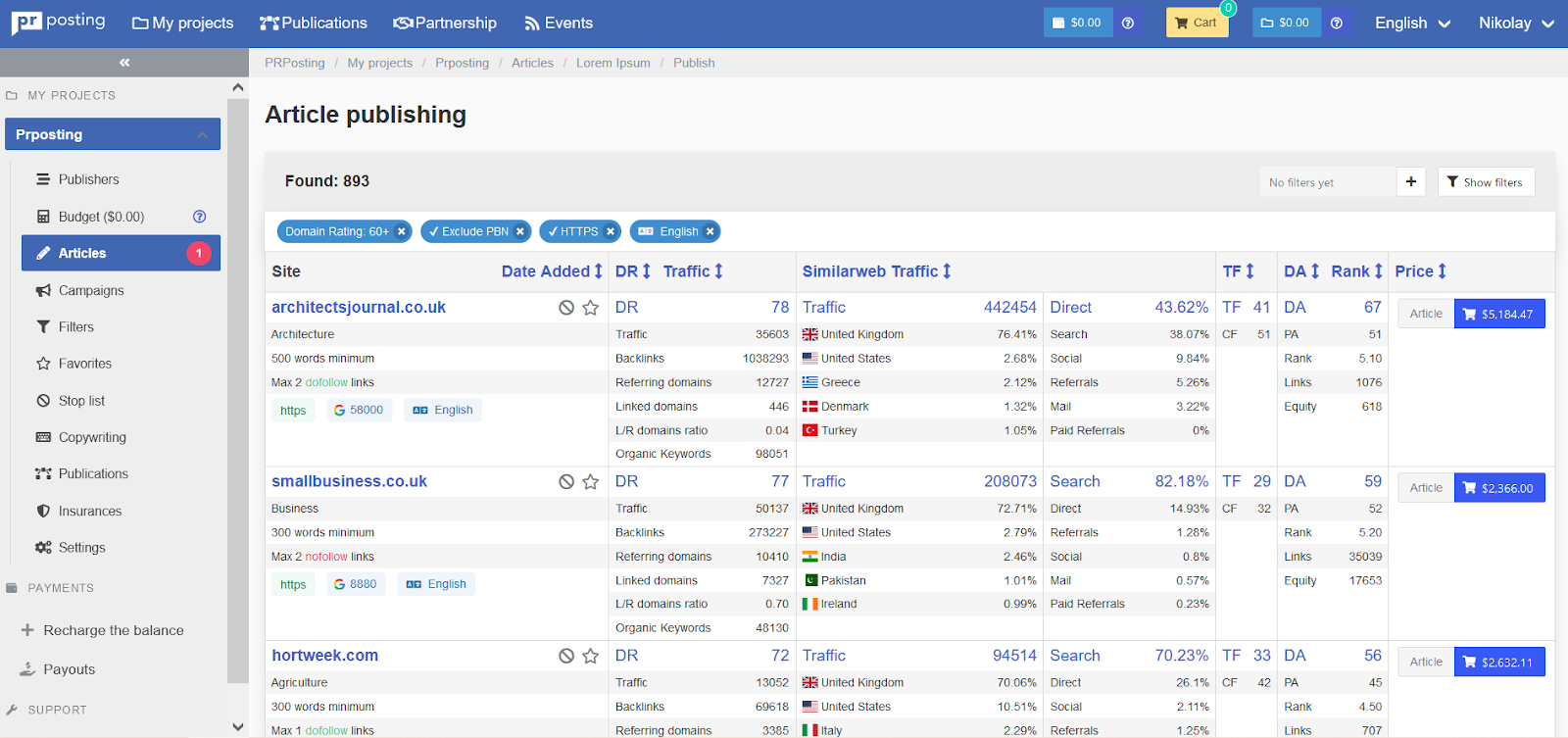The height and width of the screenshot is (738, 1568).
Task: Open the English language dropdown
Action: coord(1412,23)
